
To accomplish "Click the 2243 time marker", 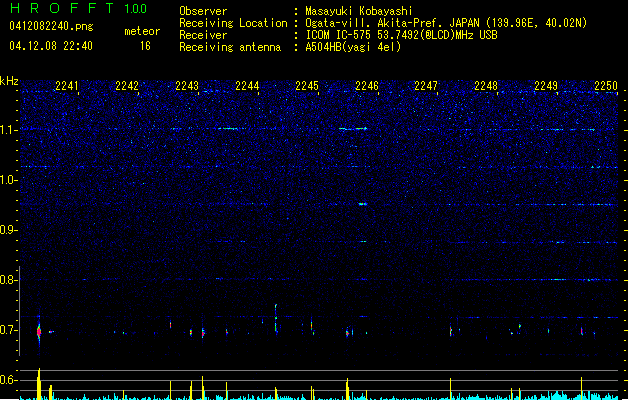I will click(x=187, y=86).
